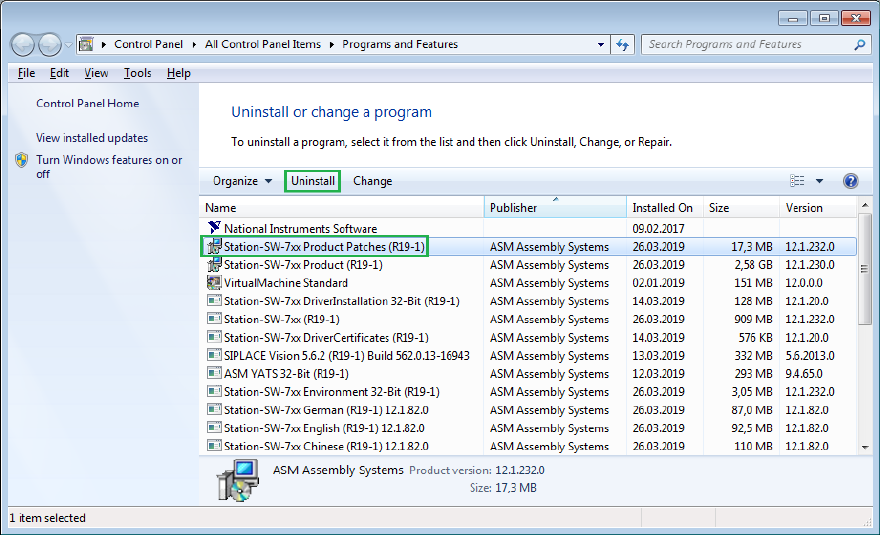
Task: Expand the arrow after All Control Panel Items
Action: click(332, 44)
